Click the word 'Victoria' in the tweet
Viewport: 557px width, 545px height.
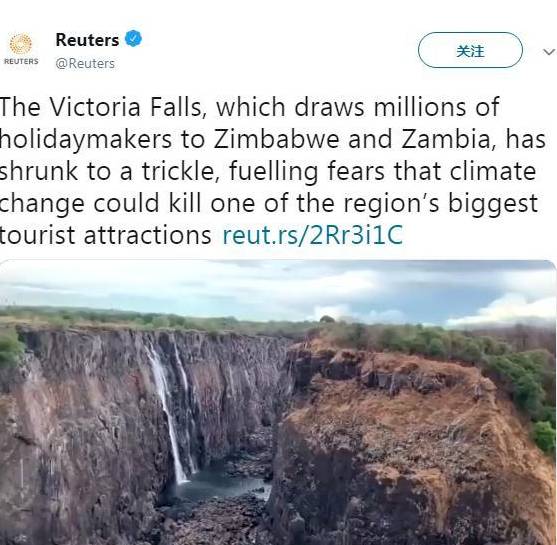[x=95, y=107]
